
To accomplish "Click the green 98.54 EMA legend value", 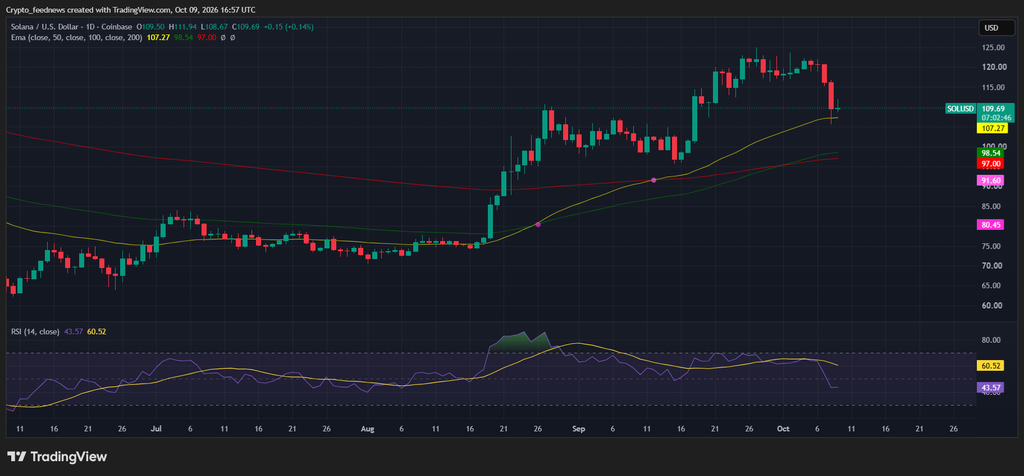I will coord(183,37).
